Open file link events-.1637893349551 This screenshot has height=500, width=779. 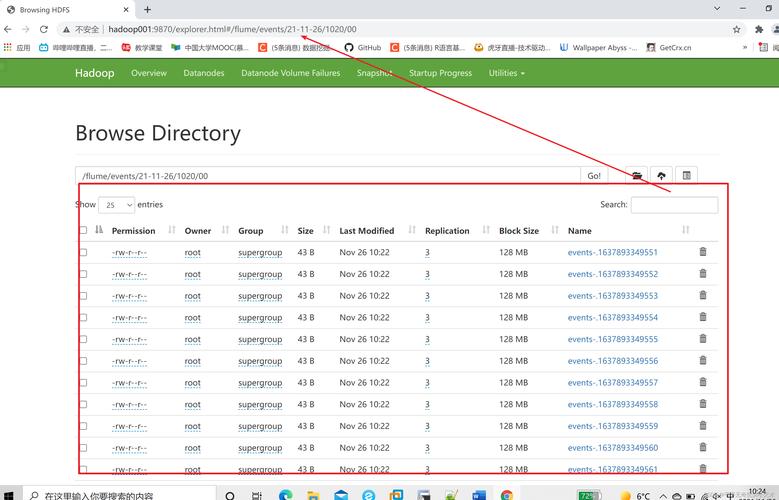pos(613,252)
